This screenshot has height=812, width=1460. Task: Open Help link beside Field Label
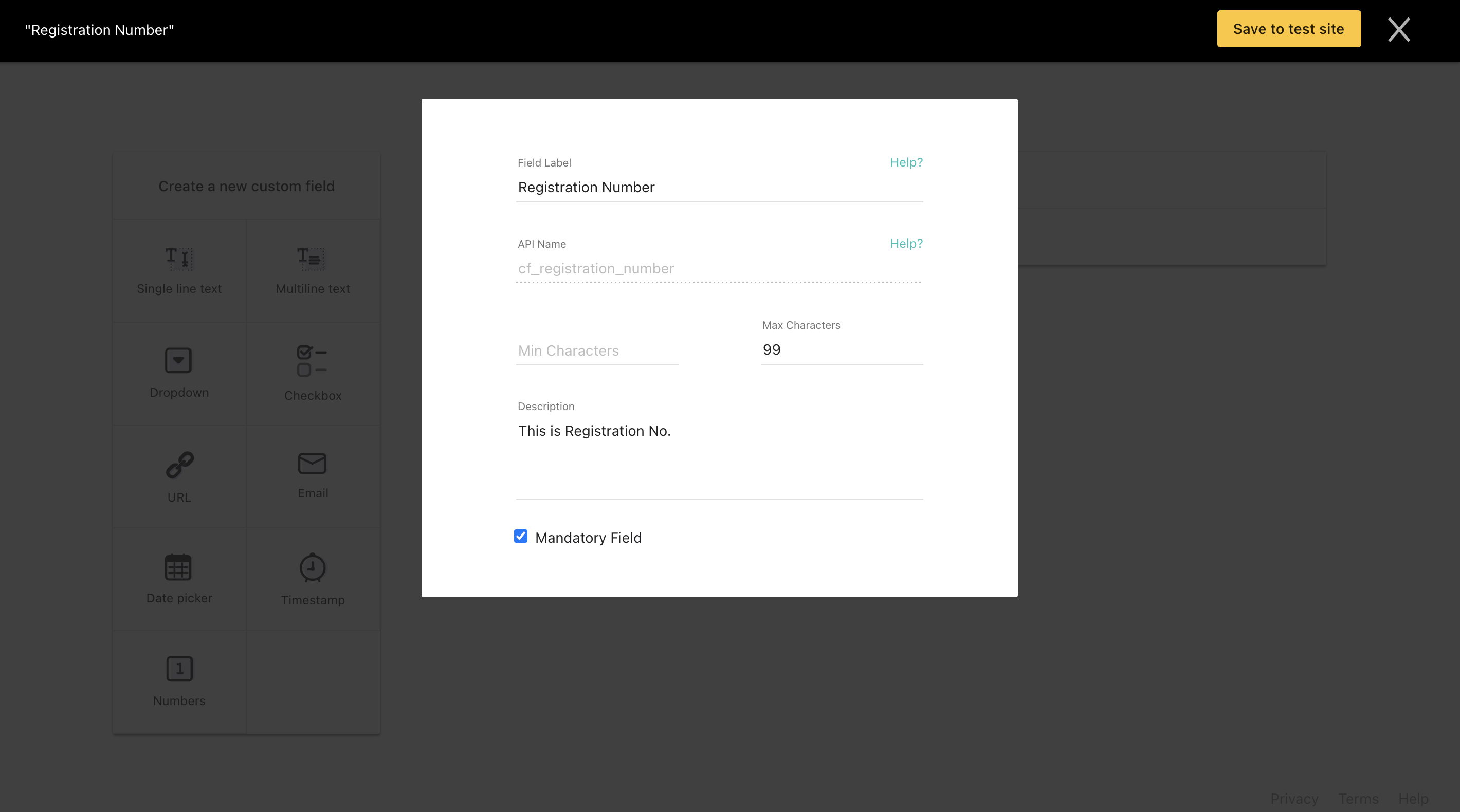point(906,162)
